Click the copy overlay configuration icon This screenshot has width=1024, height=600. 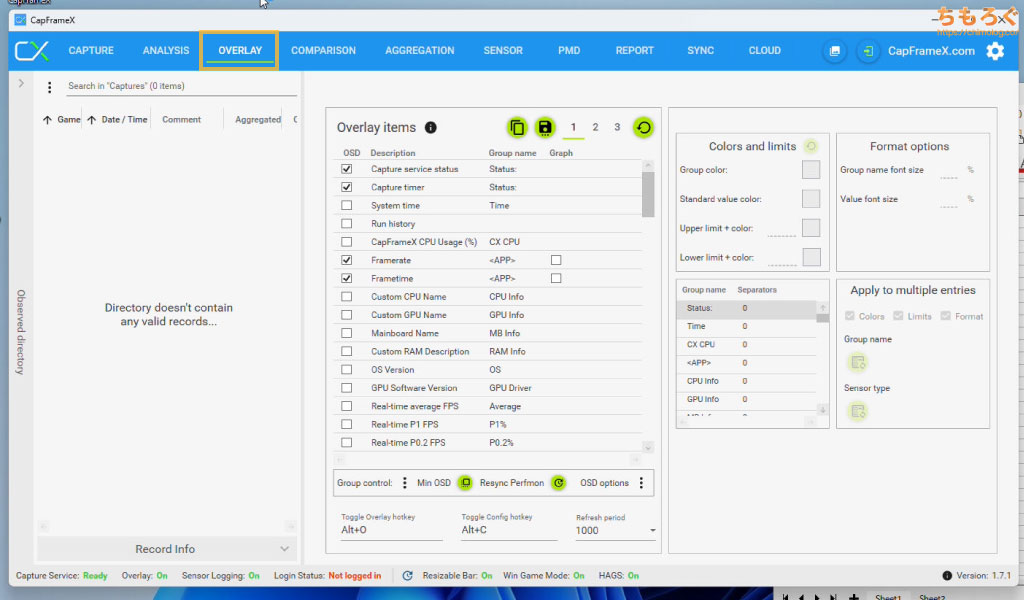click(517, 127)
